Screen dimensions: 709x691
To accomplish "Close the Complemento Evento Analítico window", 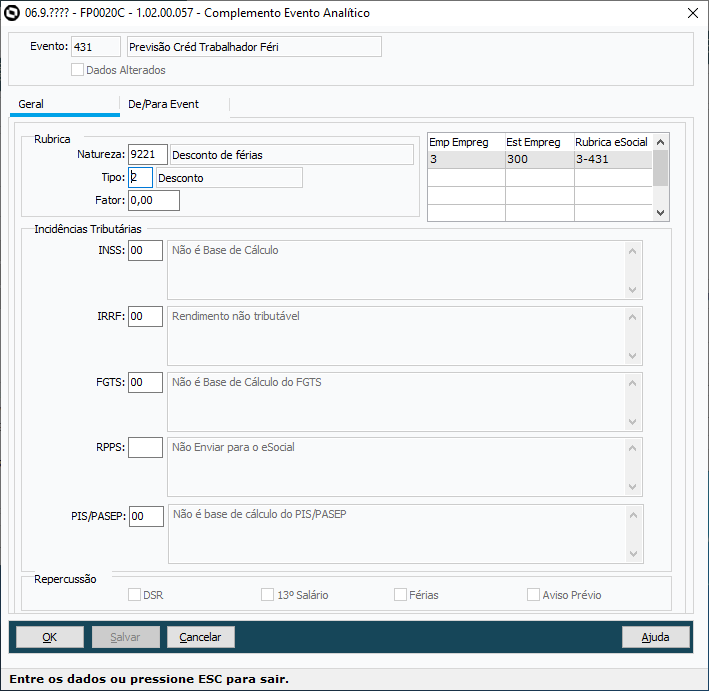I will tap(693, 13).
